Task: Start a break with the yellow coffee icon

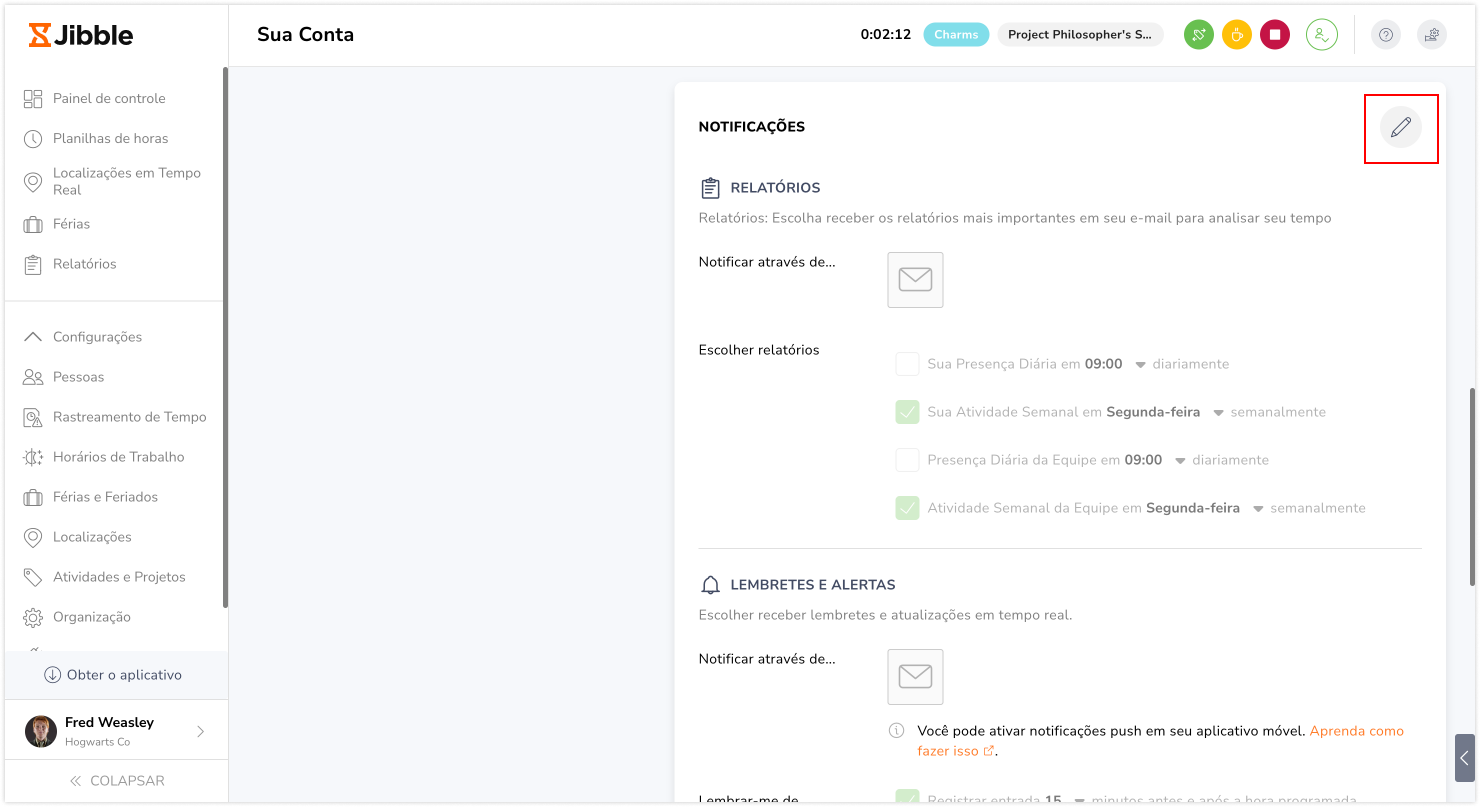Action: coord(1237,35)
